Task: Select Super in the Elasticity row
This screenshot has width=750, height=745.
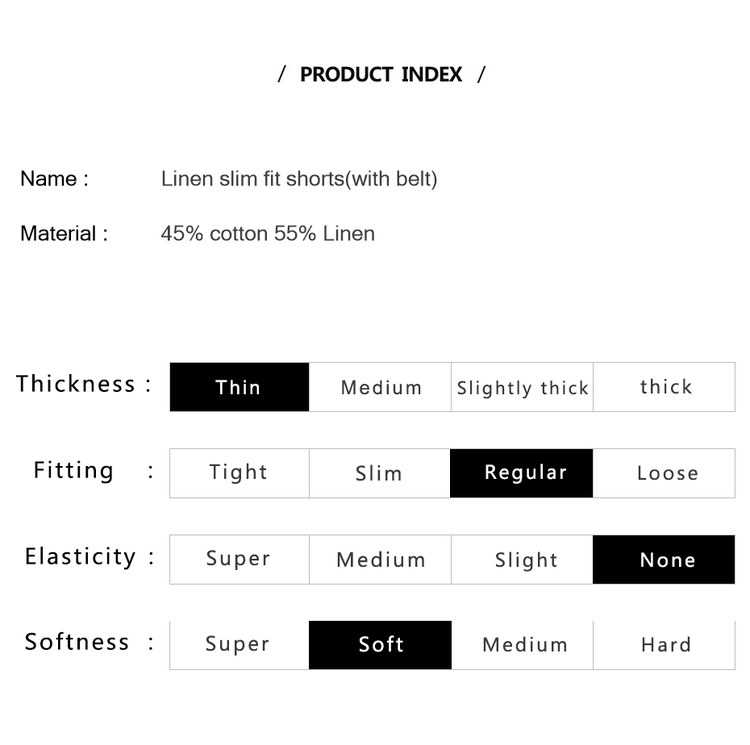Action: point(239,559)
